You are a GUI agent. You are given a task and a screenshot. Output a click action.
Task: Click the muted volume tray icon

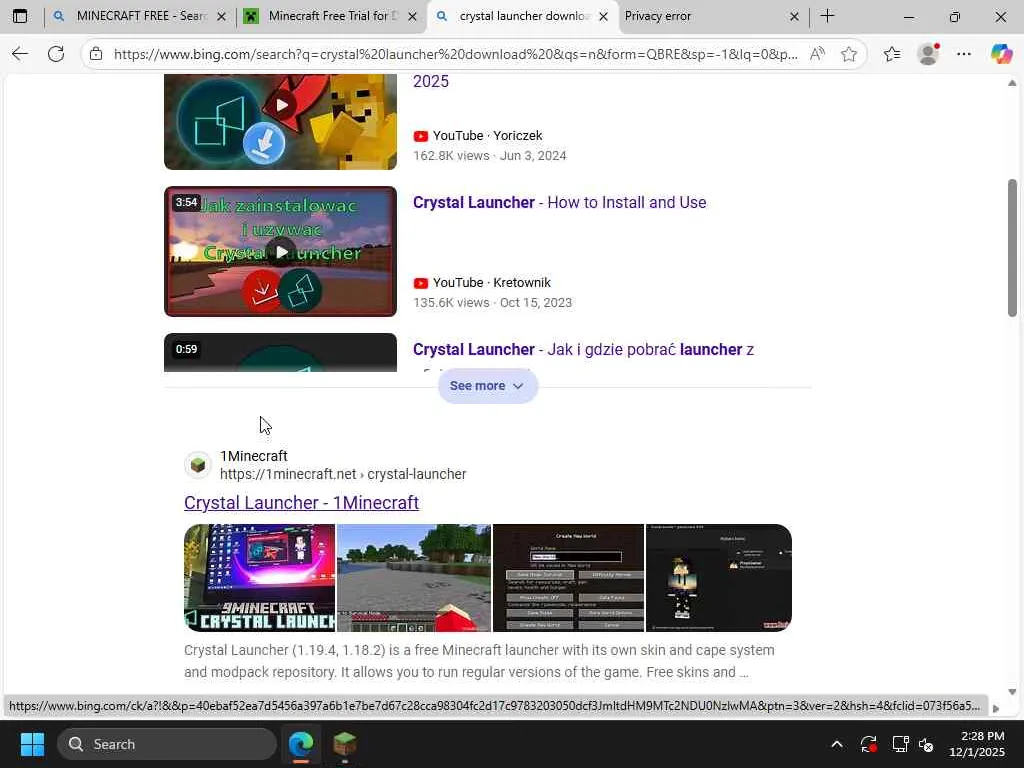click(x=926, y=744)
